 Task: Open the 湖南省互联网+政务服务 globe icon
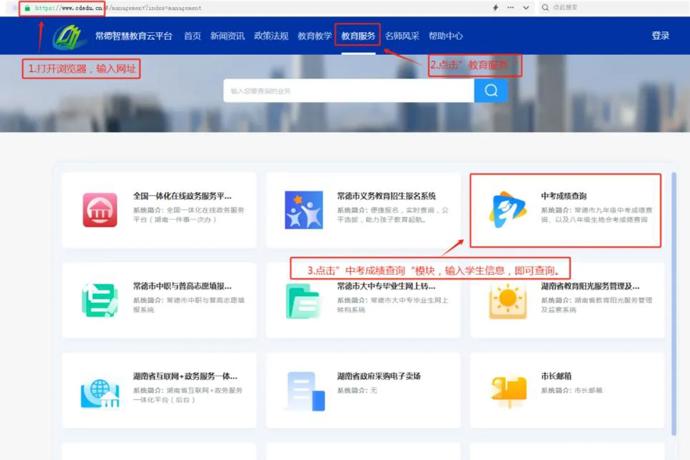[101, 390]
